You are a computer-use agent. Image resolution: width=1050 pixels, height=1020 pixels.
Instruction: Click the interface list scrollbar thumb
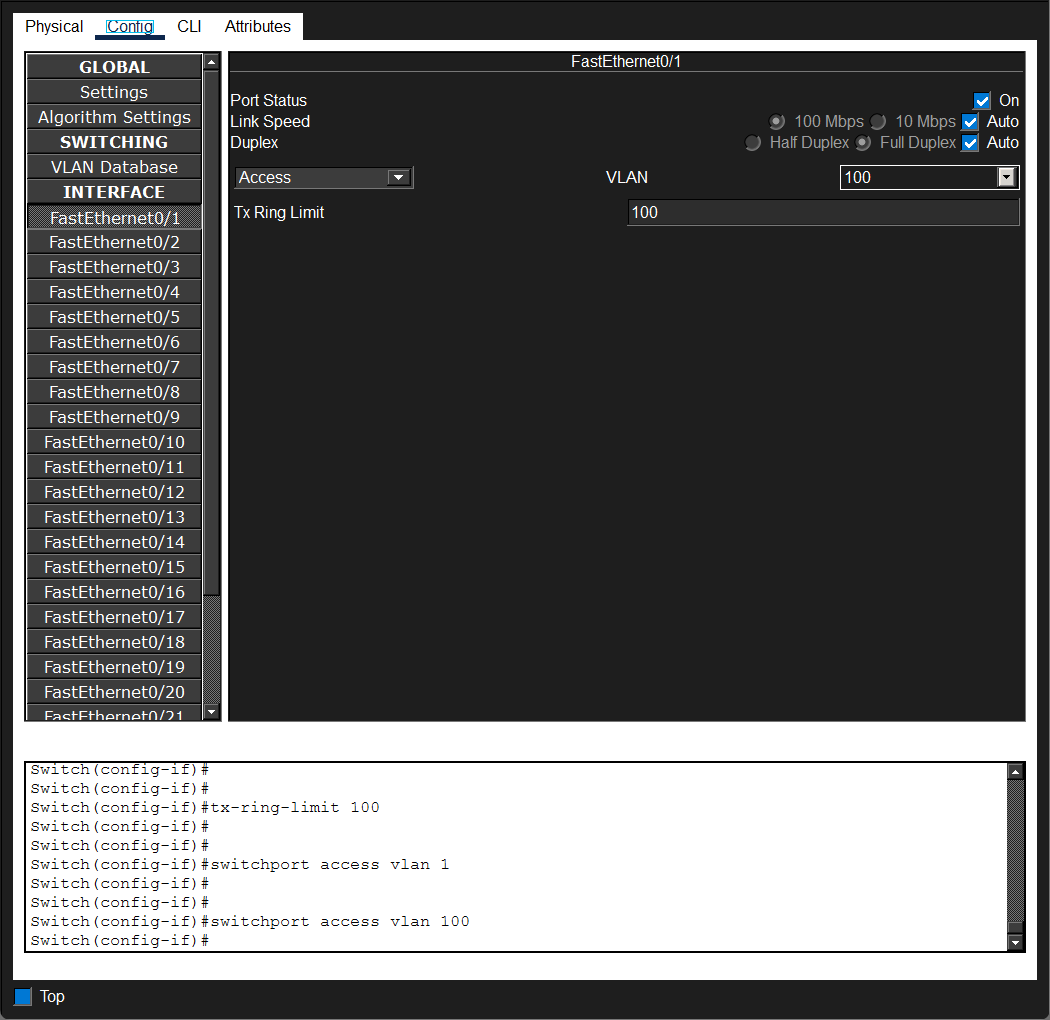pyautogui.click(x=211, y=332)
